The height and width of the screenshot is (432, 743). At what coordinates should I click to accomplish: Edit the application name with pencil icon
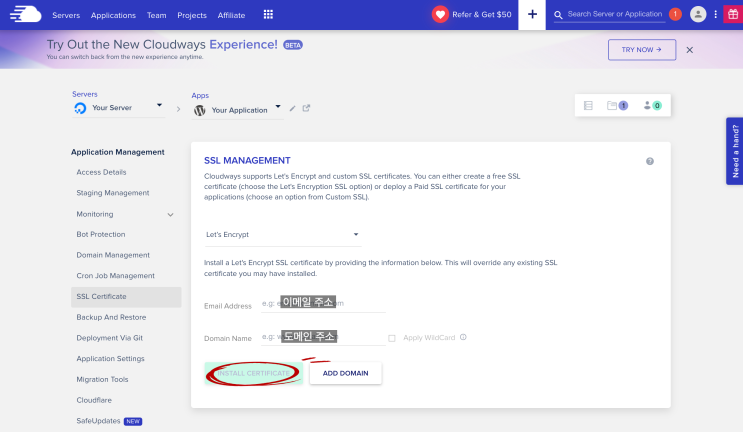(292, 108)
